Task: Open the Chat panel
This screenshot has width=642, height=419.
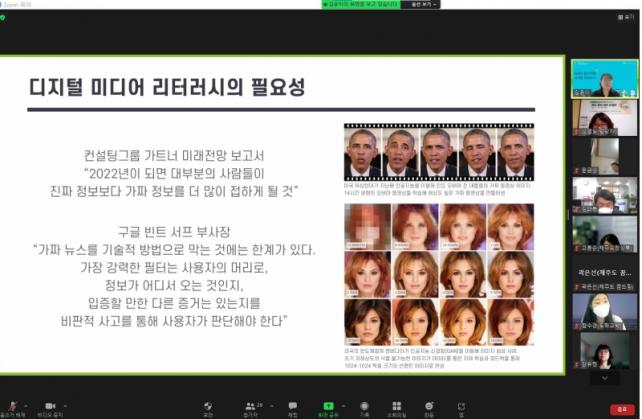Action: click(293, 404)
